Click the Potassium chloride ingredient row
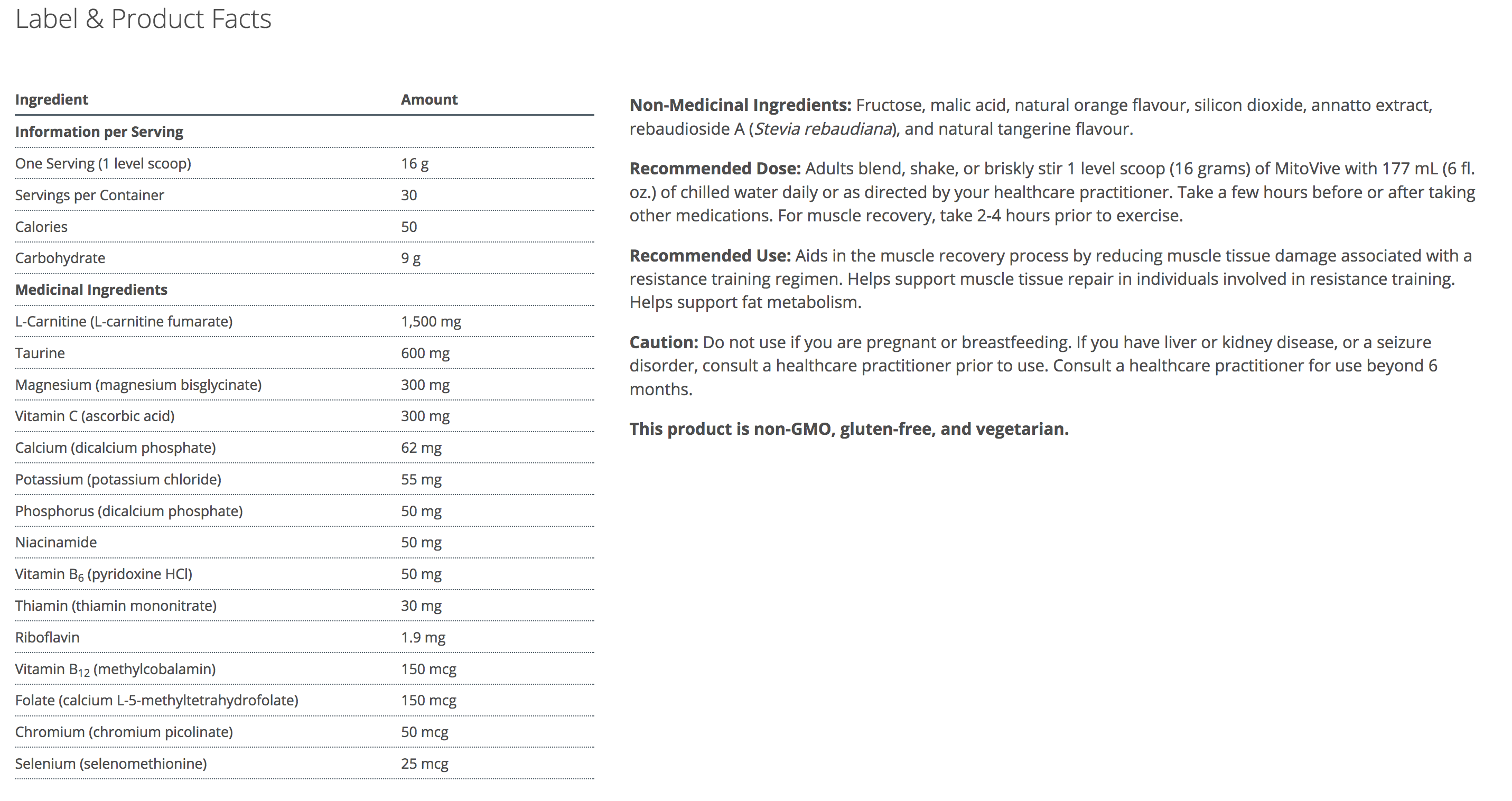Viewport: 1512px width, 801px height. (118, 479)
